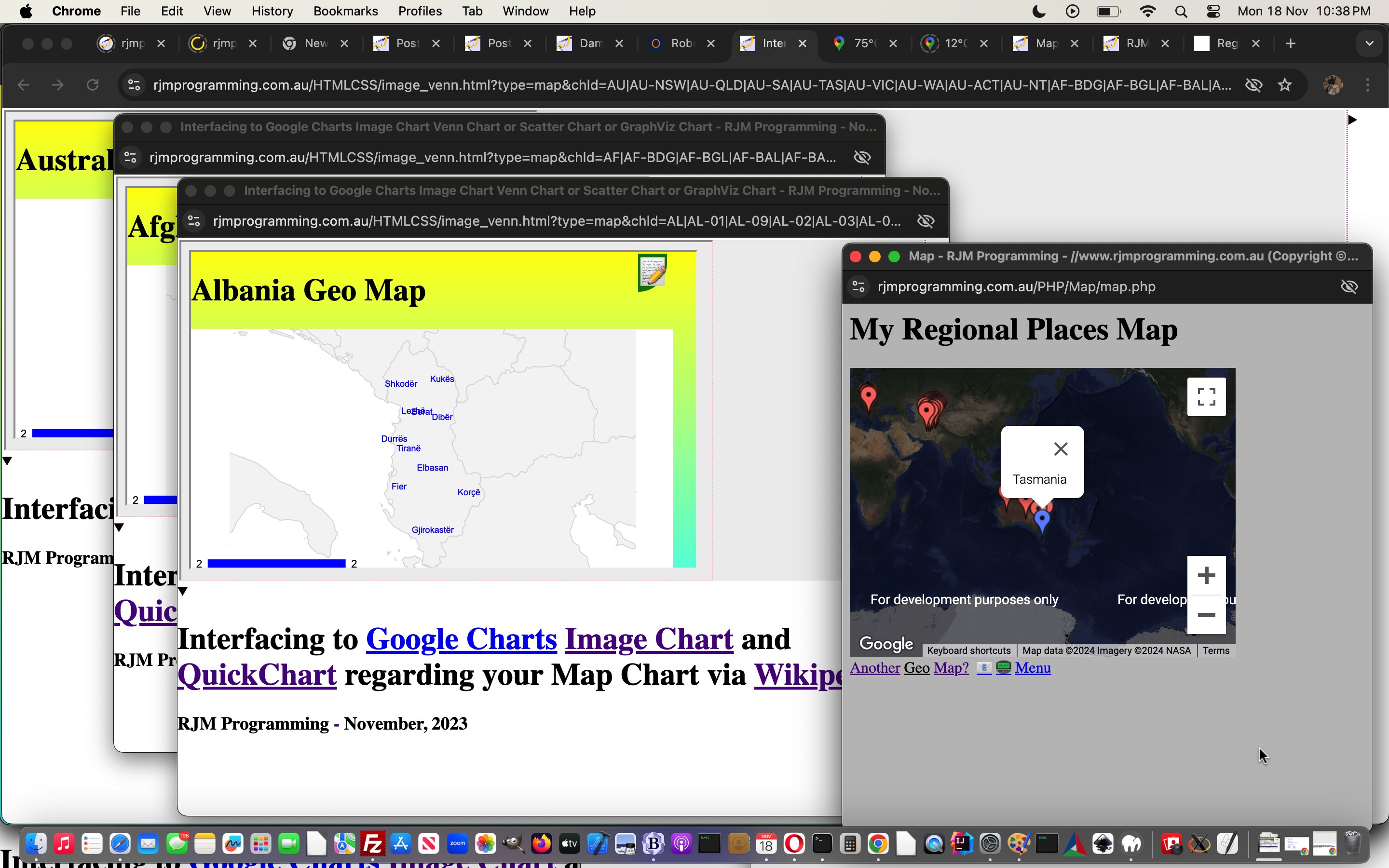Toggle Wi-Fi menu bar icon

point(1147,12)
